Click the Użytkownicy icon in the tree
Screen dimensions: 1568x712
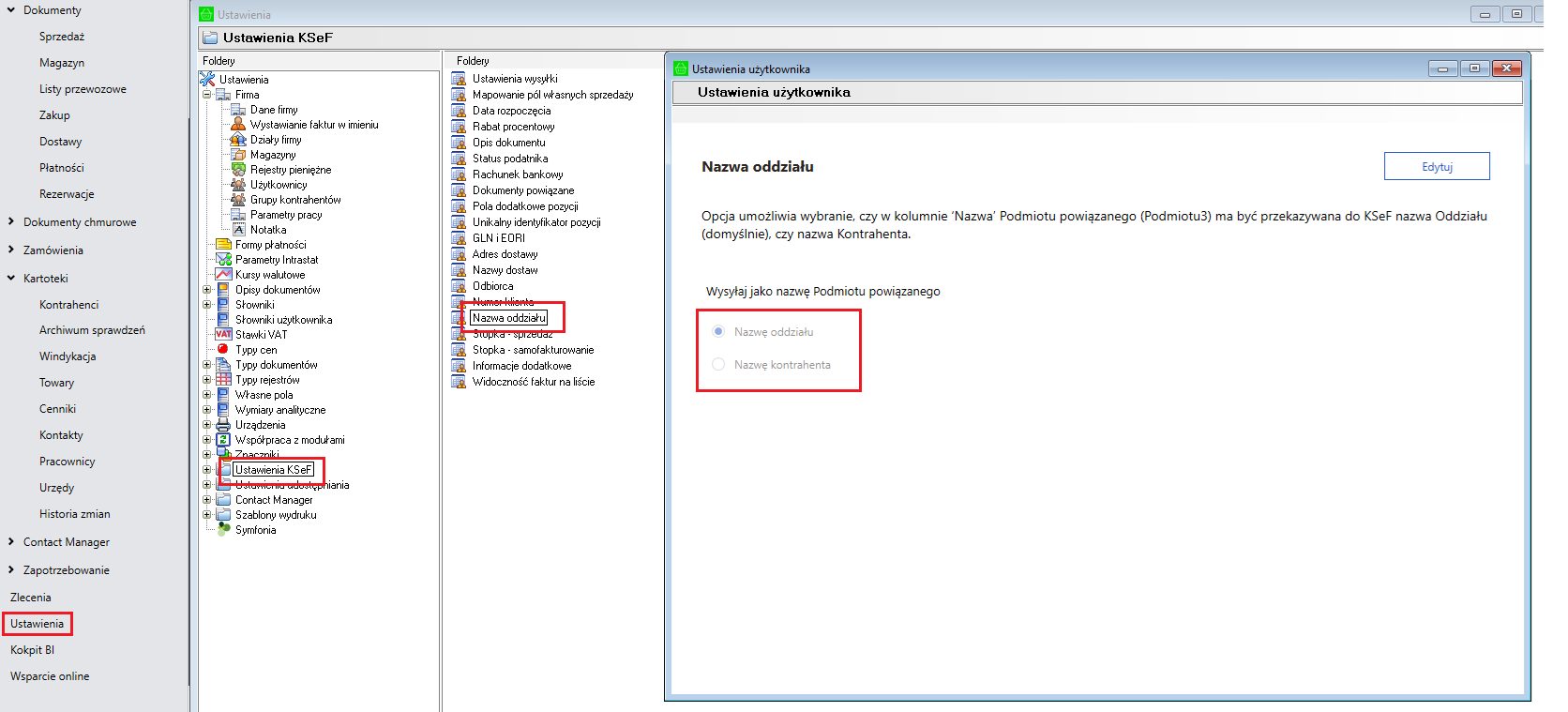click(238, 185)
